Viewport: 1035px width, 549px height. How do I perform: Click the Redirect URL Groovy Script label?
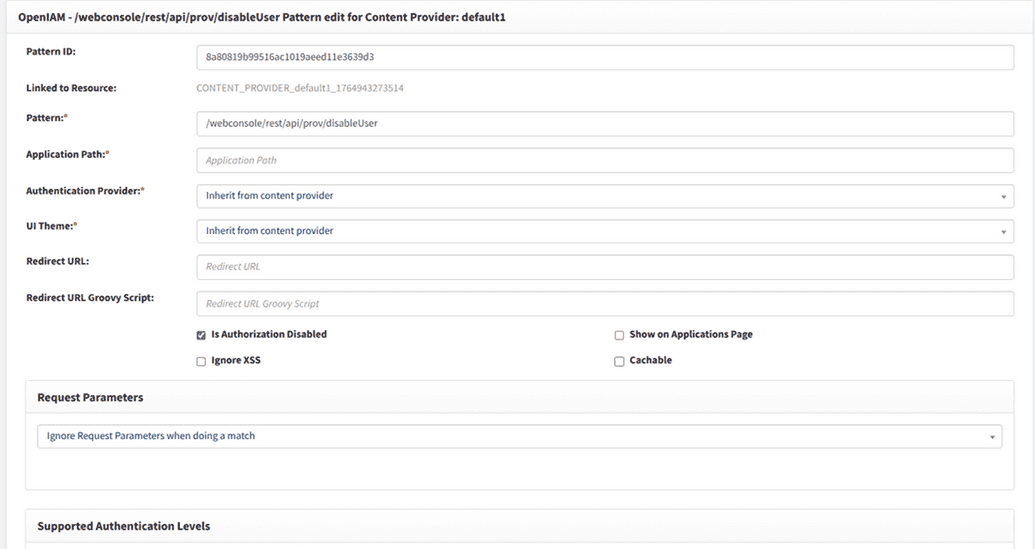89,297
